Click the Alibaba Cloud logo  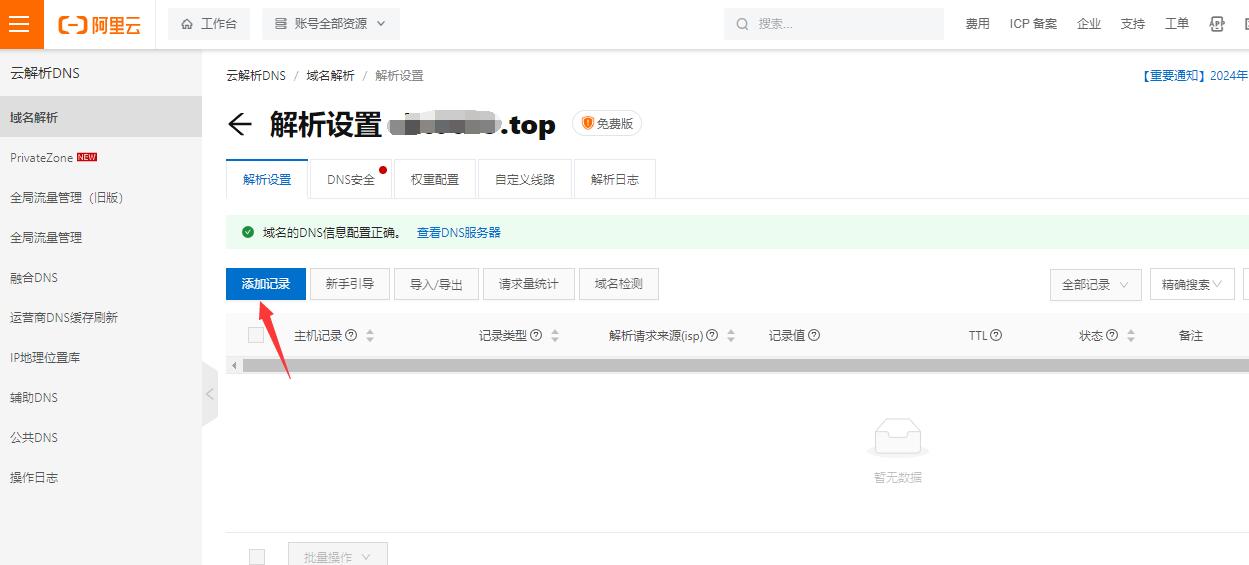[99, 25]
